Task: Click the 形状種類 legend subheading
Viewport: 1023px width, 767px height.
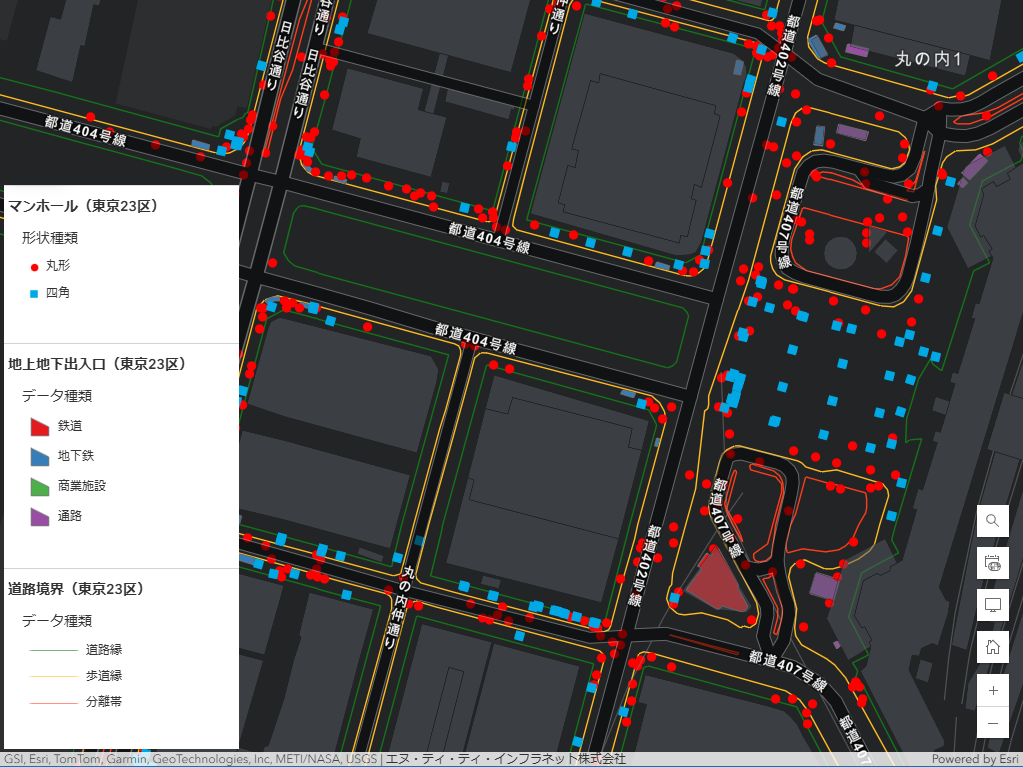Action: coord(50,237)
